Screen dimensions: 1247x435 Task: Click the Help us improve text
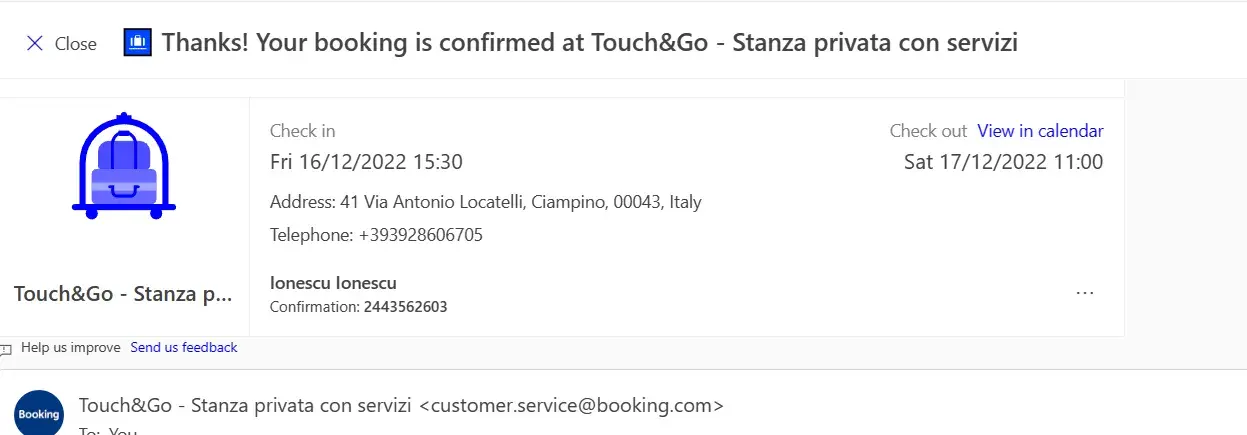(x=70, y=347)
